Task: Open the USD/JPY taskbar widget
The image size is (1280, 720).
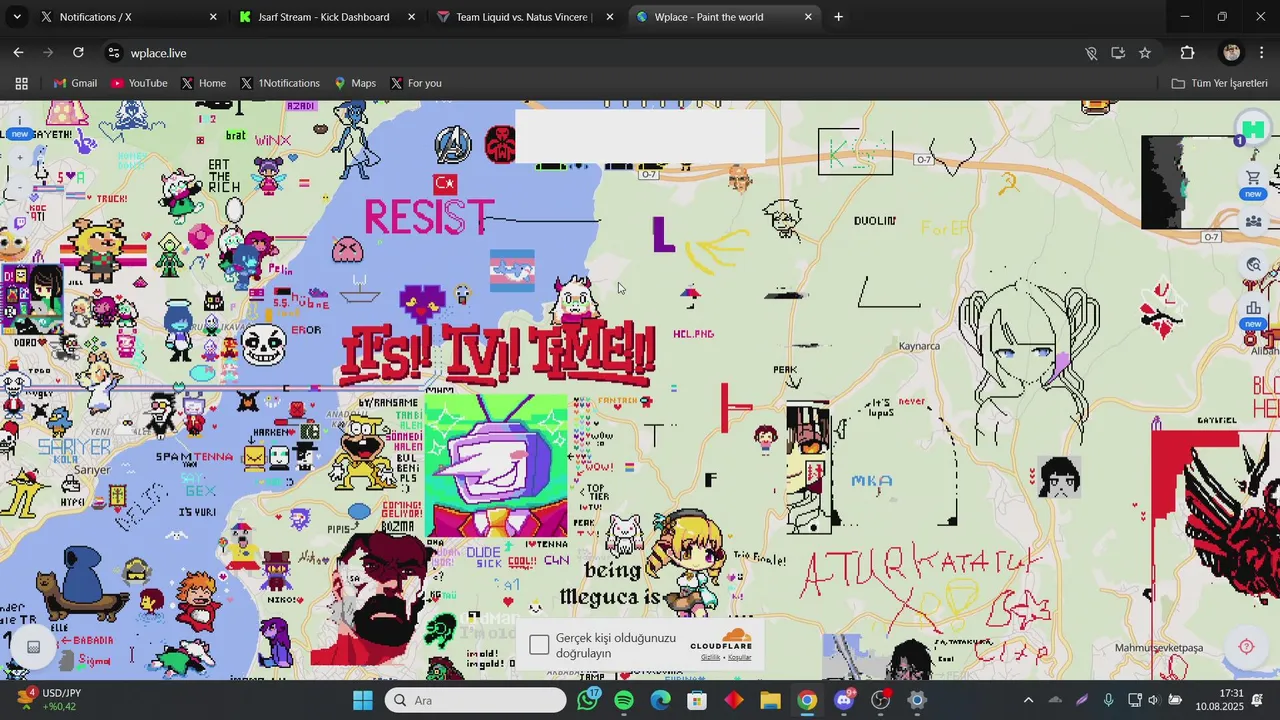Action: 50,700
